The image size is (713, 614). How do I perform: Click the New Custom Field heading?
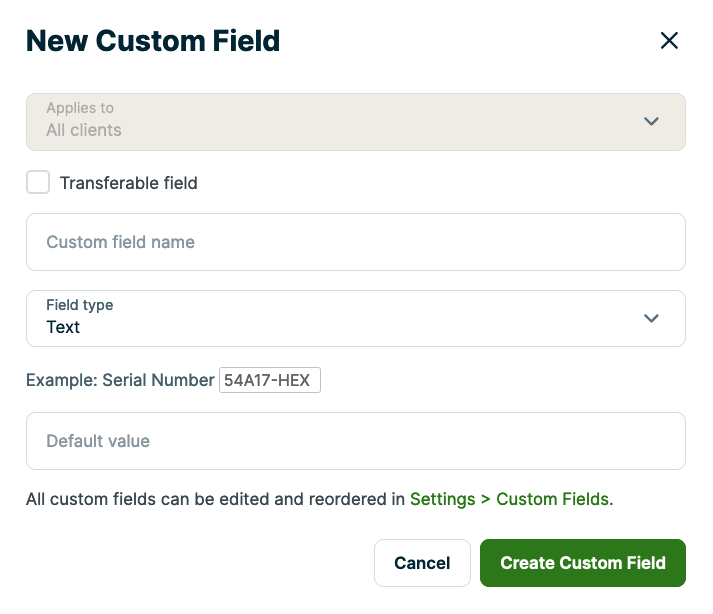click(x=153, y=41)
